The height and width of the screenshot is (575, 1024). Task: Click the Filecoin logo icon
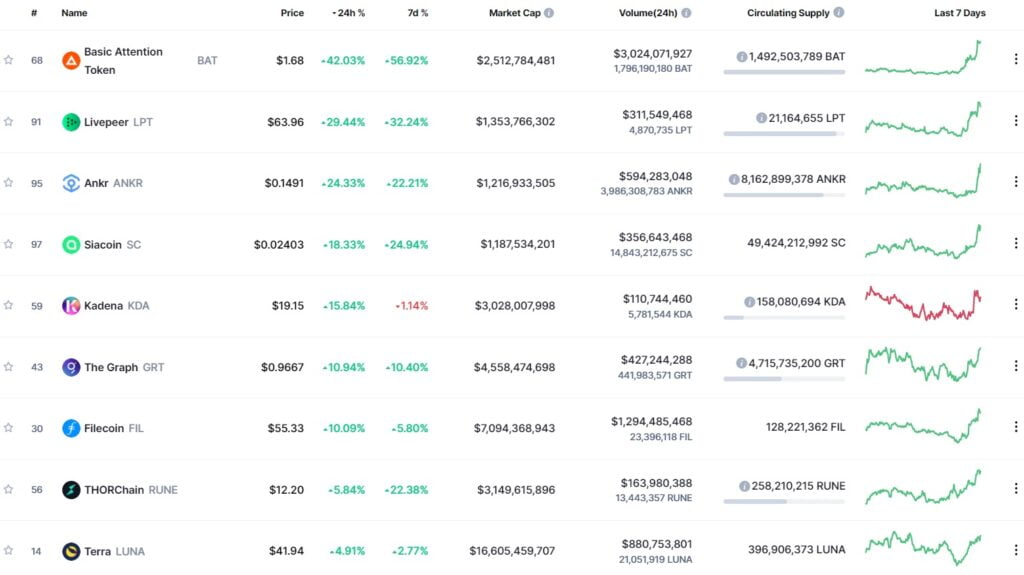point(71,428)
